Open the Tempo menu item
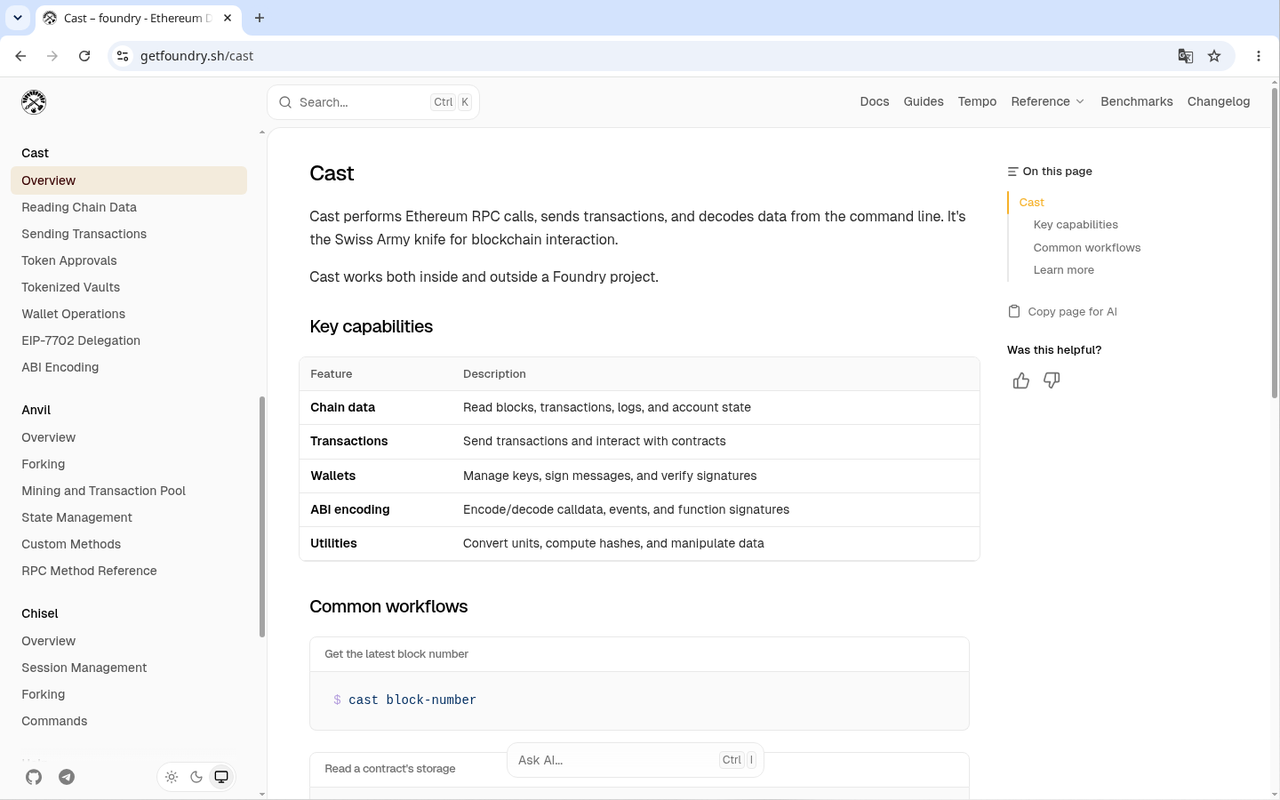This screenshot has width=1280, height=800. 977,102
